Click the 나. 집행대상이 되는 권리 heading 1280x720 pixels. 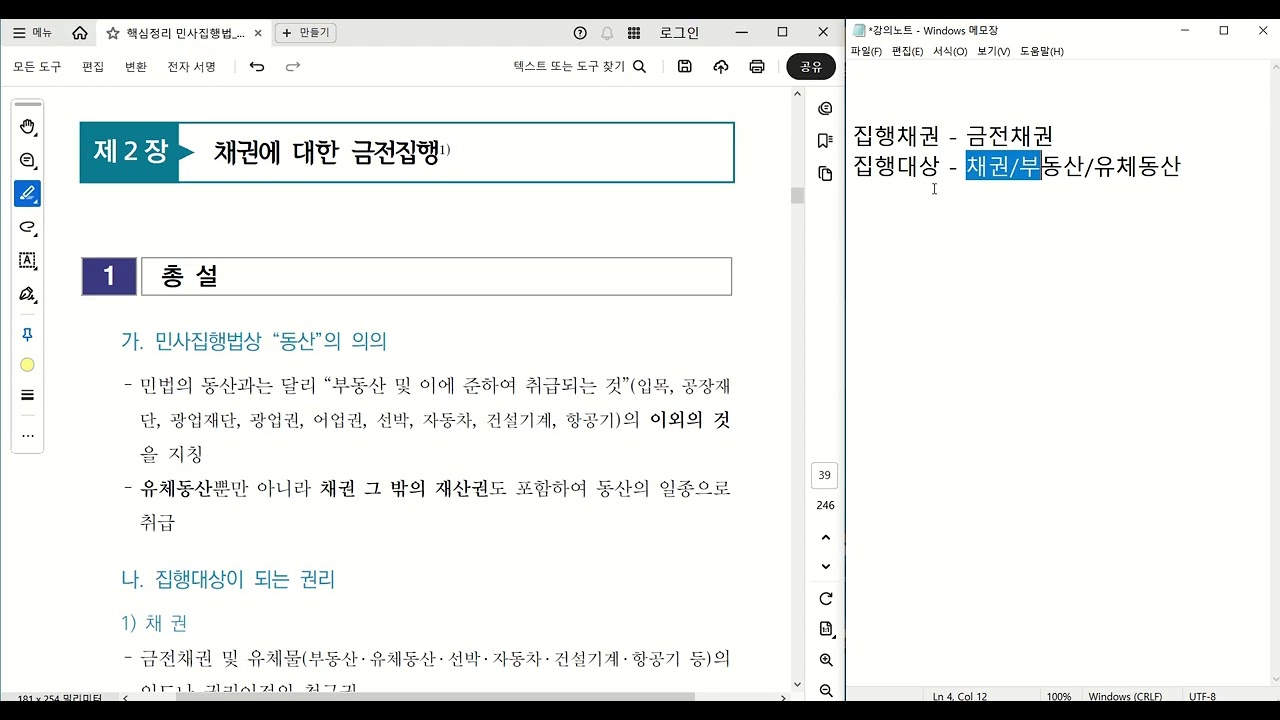228,579
